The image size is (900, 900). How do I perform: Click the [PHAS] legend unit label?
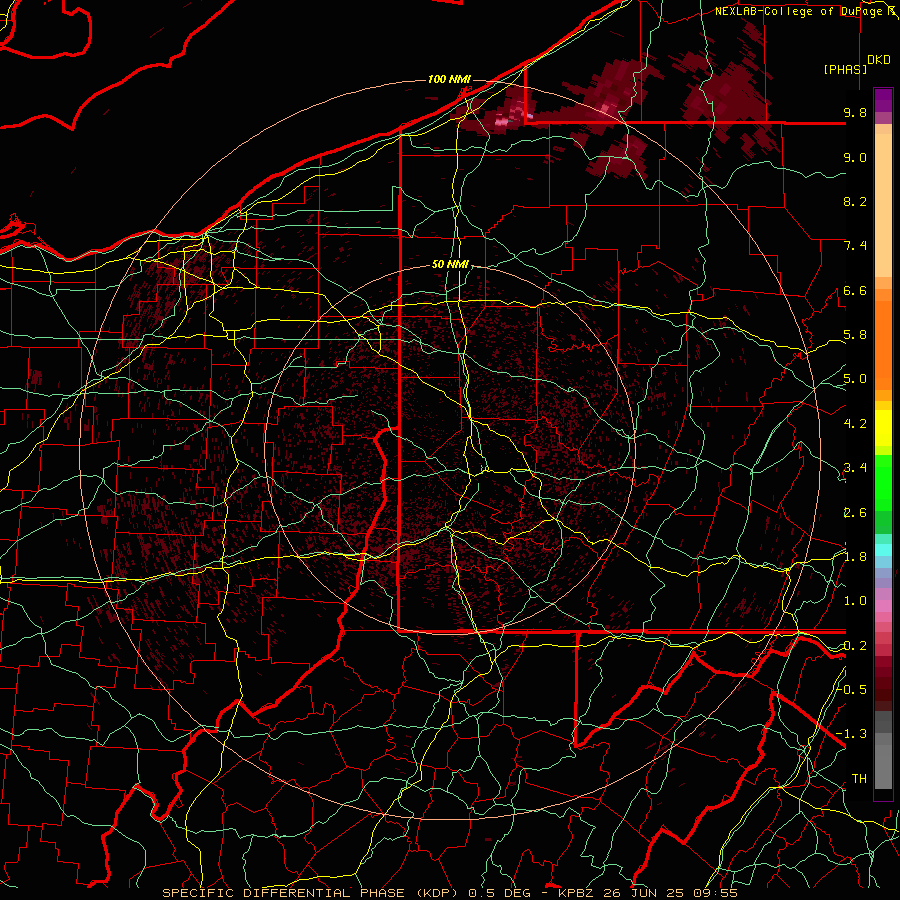[x=845, y=69]
